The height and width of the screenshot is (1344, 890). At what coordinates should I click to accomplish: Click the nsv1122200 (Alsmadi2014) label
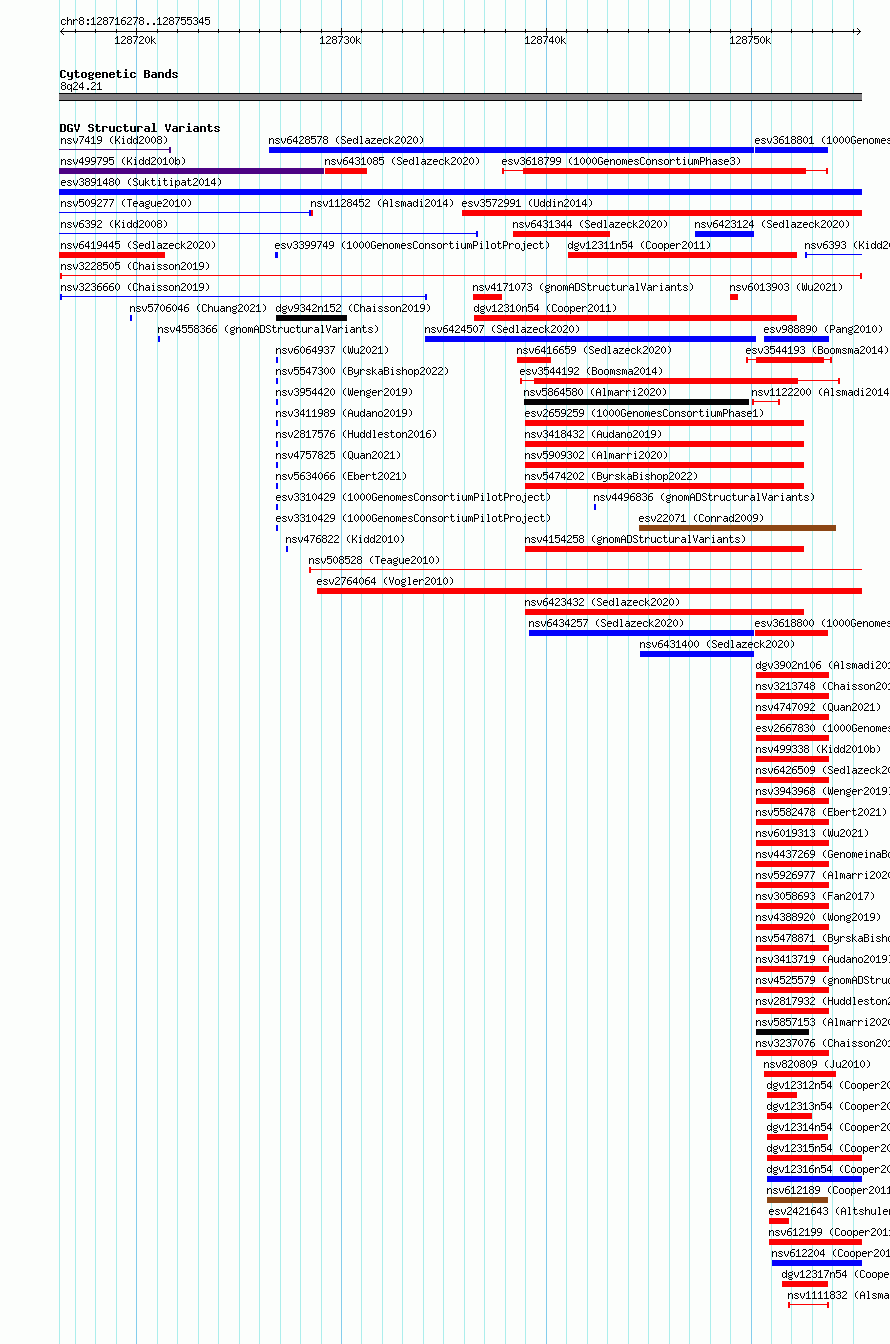[821, 392]
